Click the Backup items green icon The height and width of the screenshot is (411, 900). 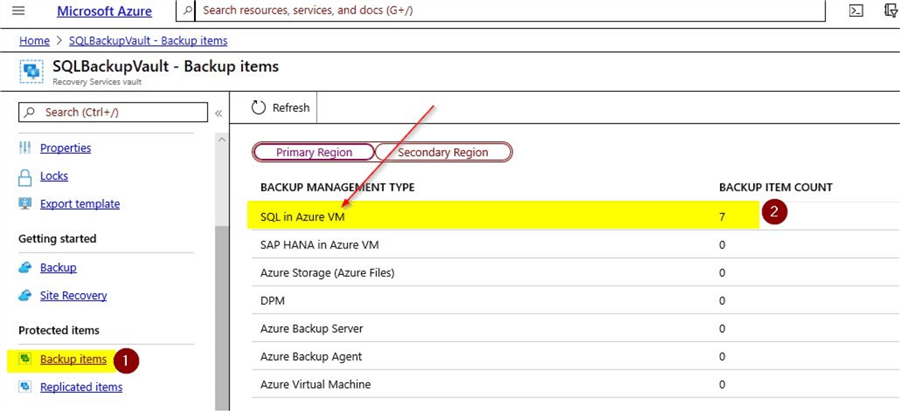point(25,359)
